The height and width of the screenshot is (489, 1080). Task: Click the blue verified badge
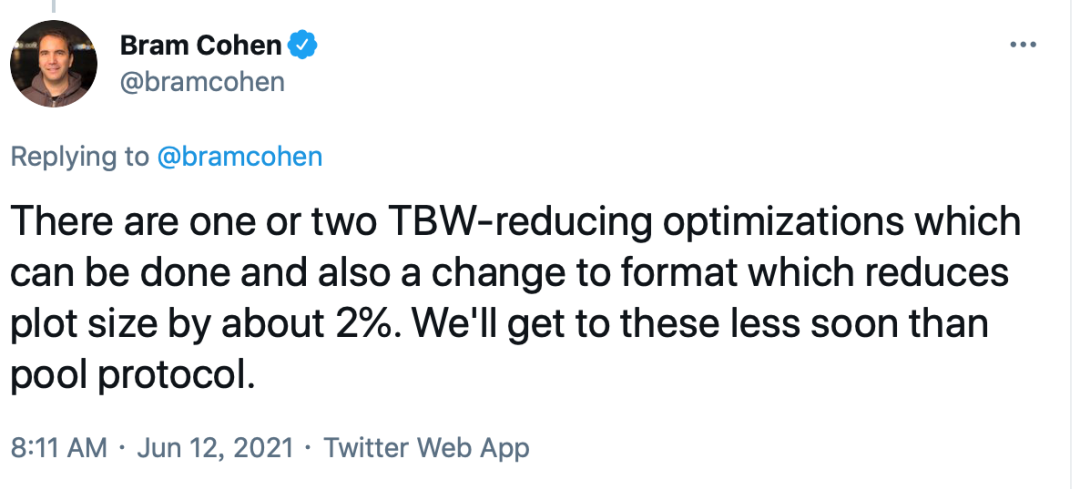pyautogui.click(x=302, y=45)
